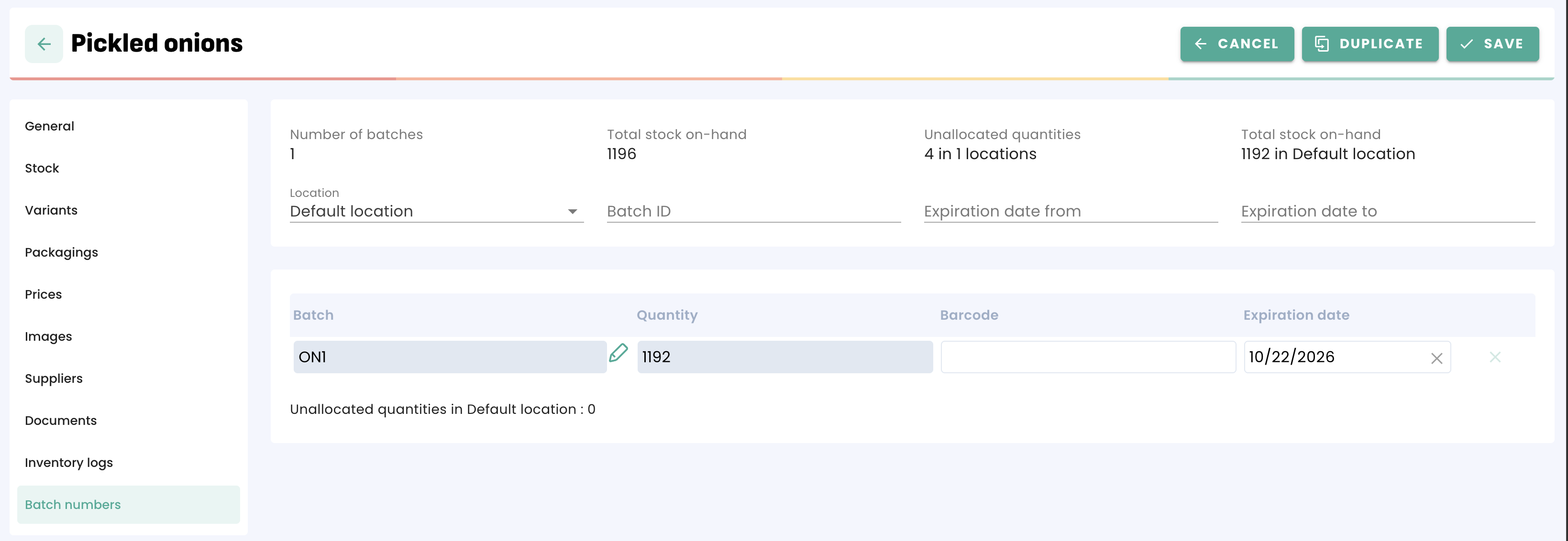Open the Suppliers section
1568x541 pixels.
coord(54,379)
